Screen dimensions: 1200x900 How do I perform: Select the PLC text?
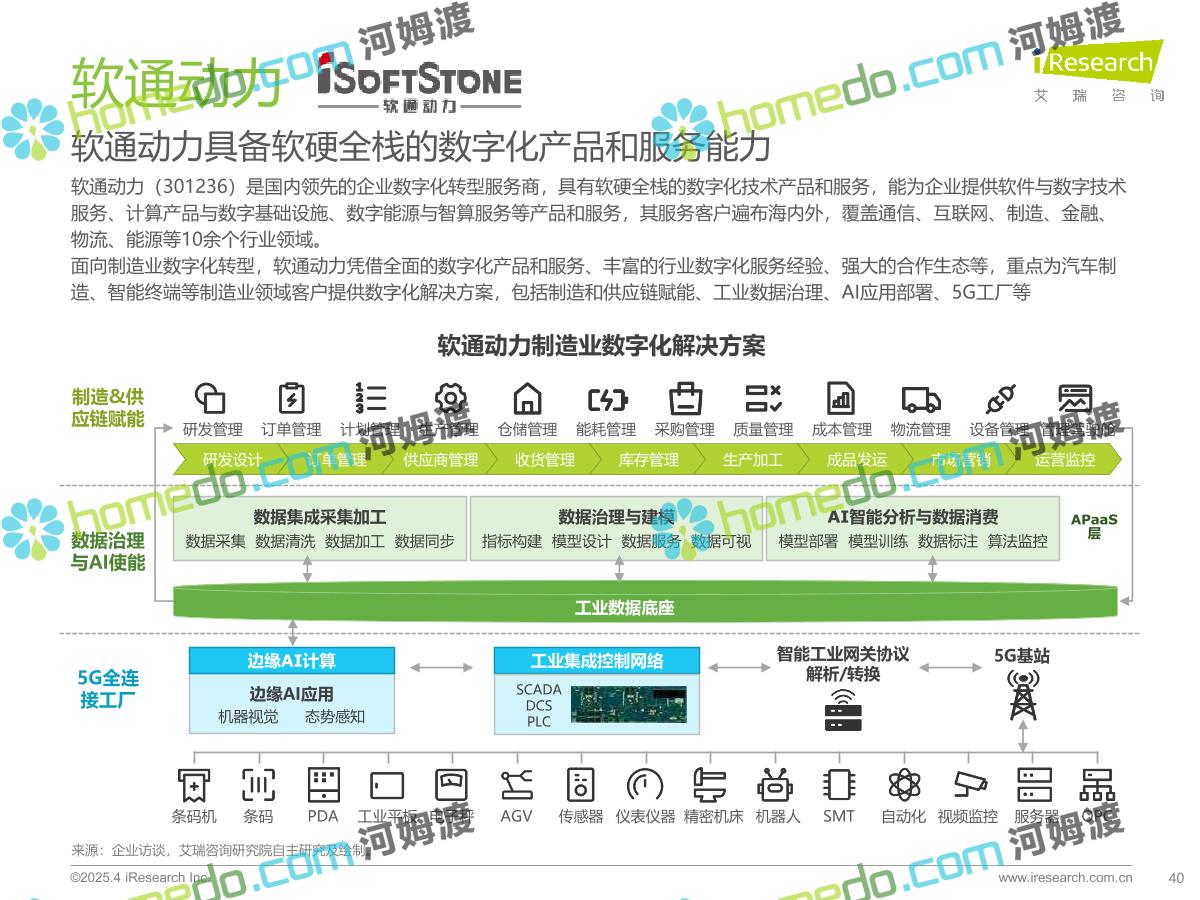[x=539, y=722]
